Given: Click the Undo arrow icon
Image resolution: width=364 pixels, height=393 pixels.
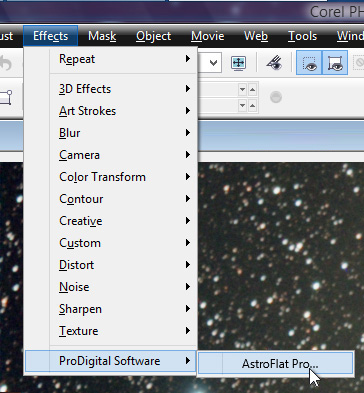Looking at the screenshot, I should coord(5,63).
